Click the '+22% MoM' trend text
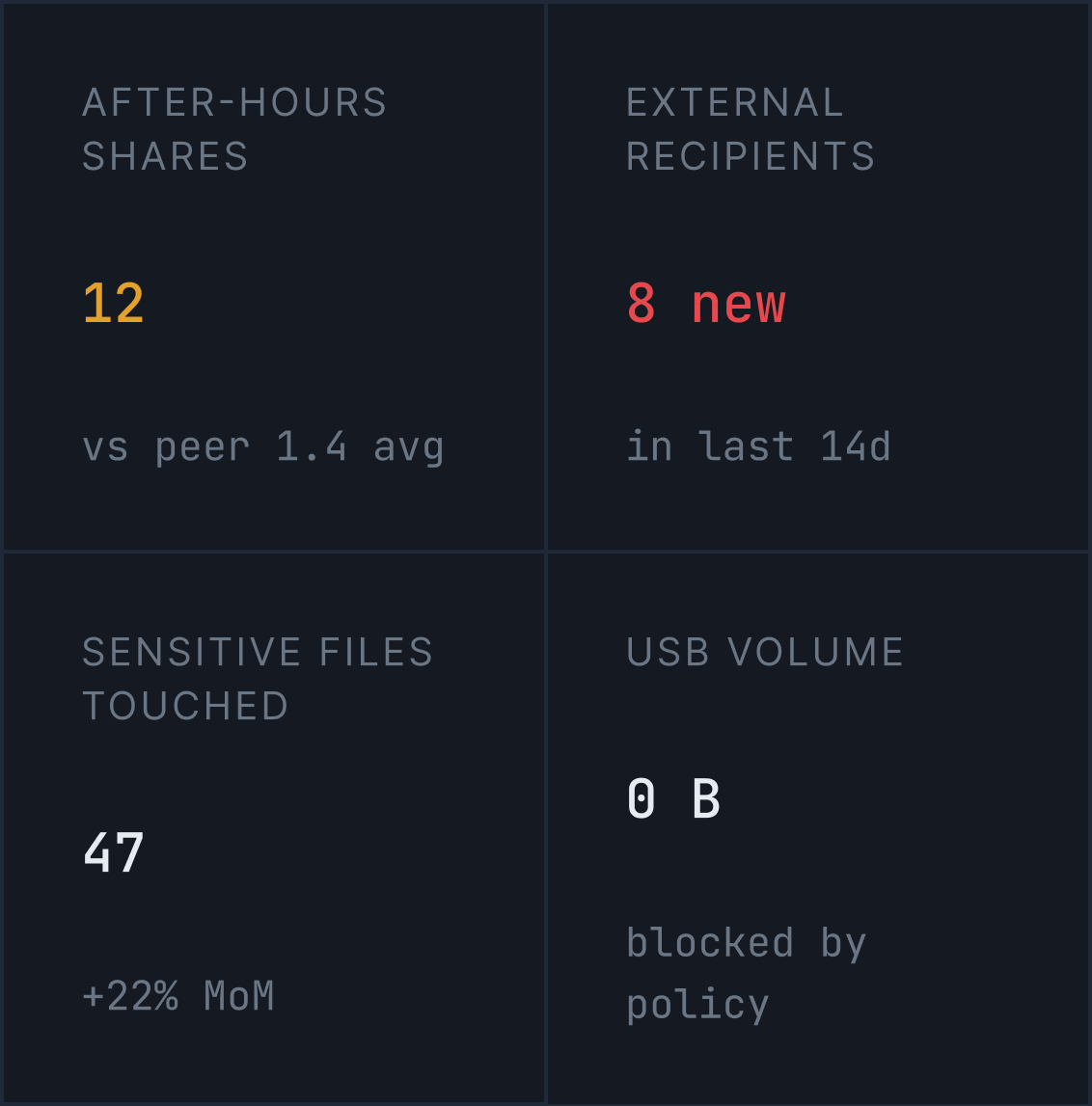Screen dimensions: 1092x1106 [x=177, y=996]
